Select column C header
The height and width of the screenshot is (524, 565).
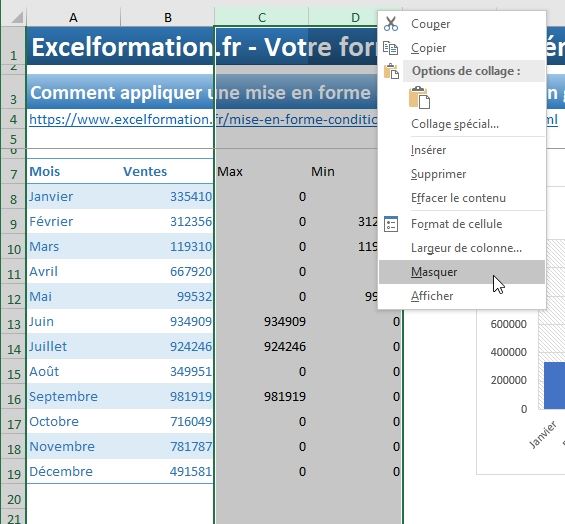pyautogui.click(x=262, y=17)
